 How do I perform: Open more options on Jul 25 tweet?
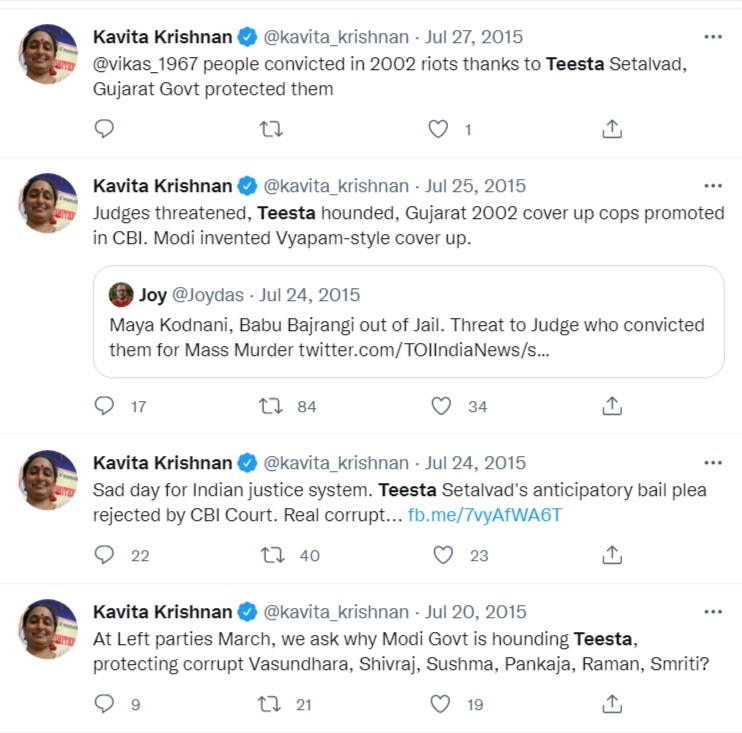point(712,186)
